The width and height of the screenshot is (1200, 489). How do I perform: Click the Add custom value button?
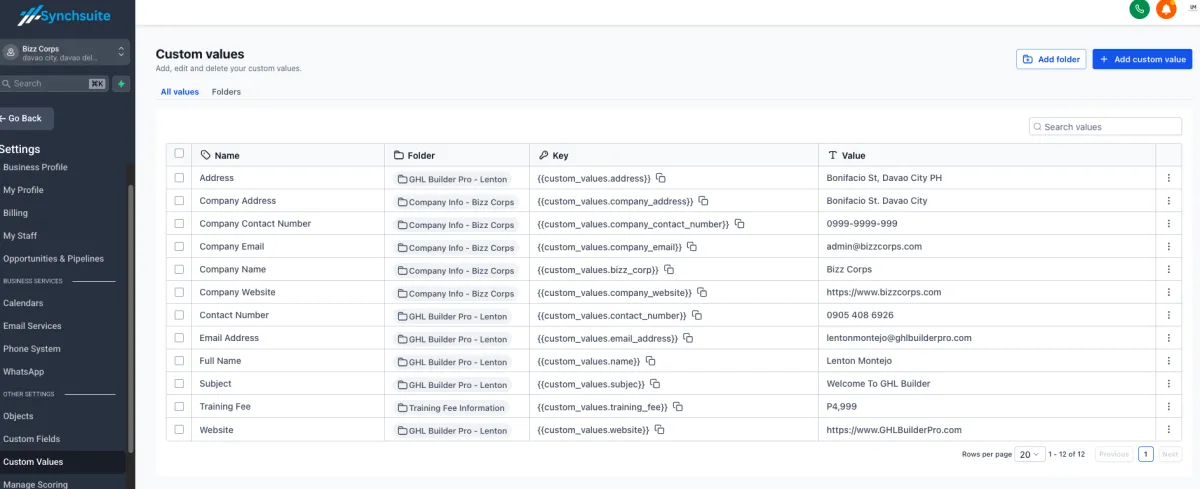point(1142,59)
